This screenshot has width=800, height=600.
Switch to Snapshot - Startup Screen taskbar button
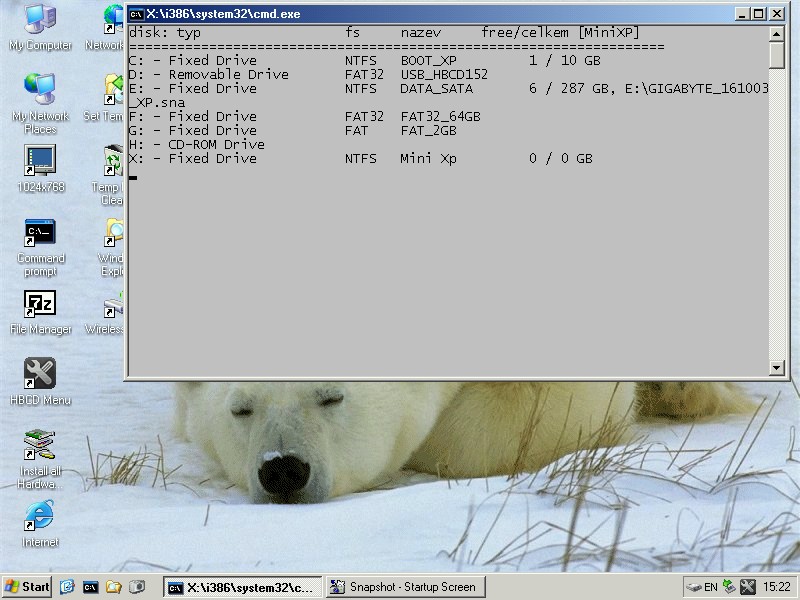[404, 587]
